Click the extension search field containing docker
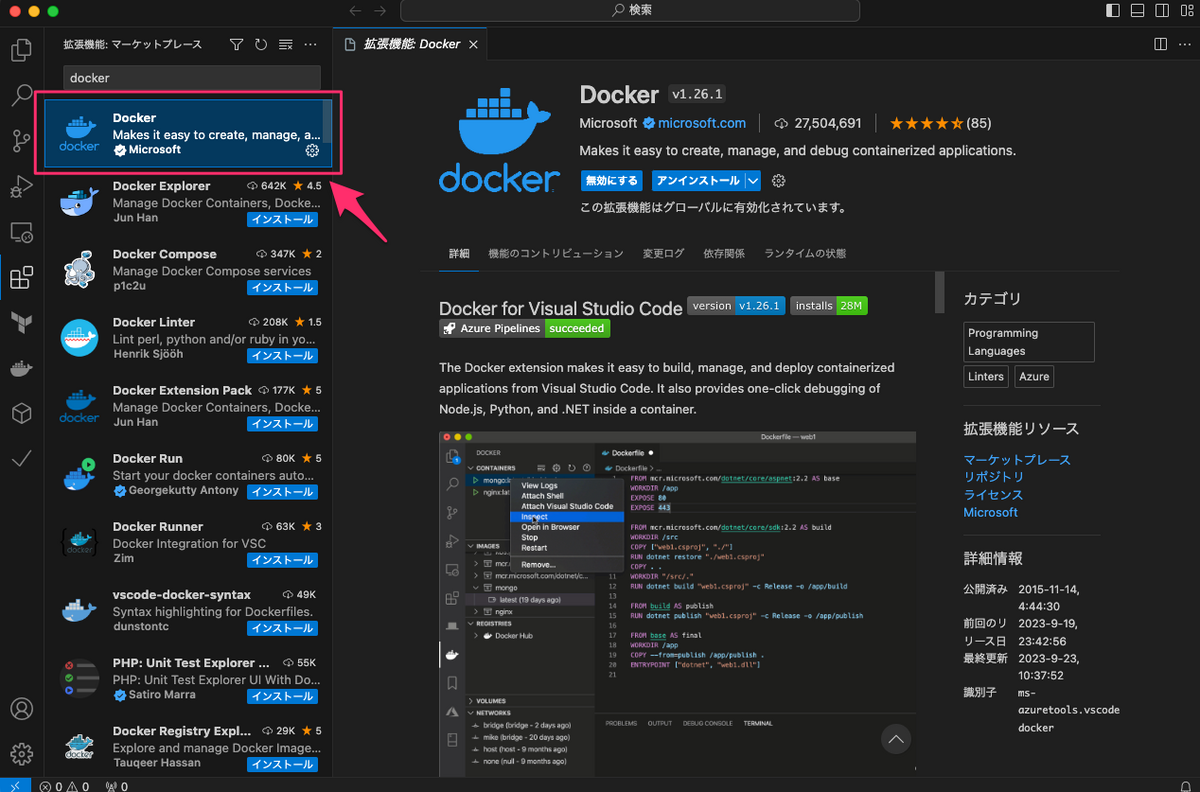 click(192, 78)
